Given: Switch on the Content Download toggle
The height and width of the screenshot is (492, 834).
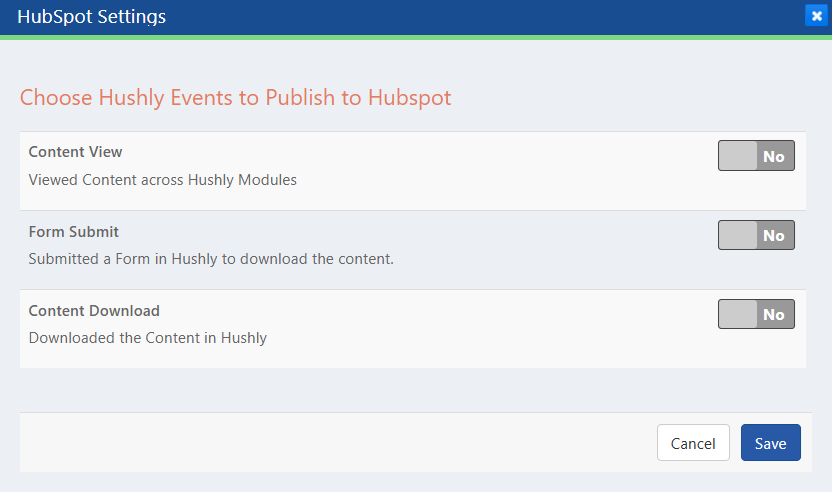Looking at the screenshot, I should coord(756,314).
